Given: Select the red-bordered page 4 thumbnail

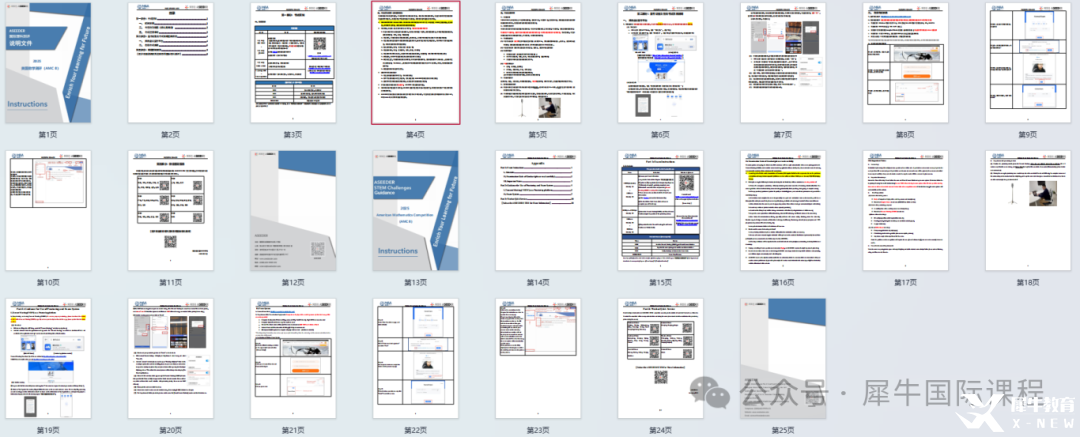Looking at the screenshot, I should pyautogui.click(x=415, y=61).
